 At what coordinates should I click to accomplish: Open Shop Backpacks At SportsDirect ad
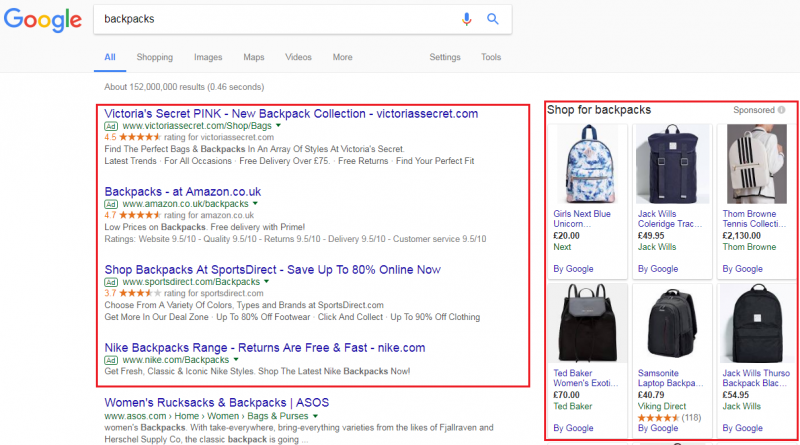272,270
